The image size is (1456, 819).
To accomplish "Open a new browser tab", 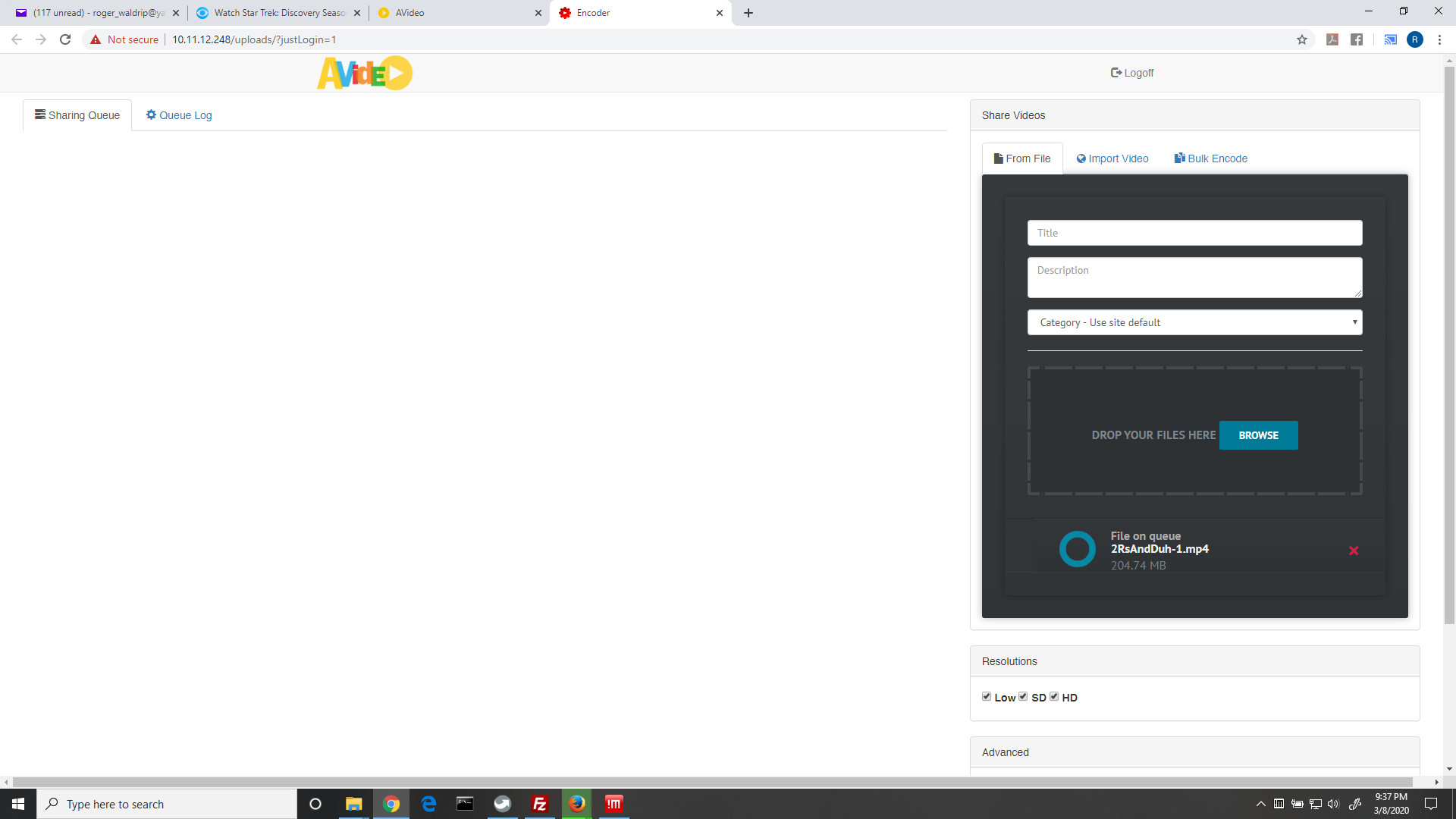I will click(x=748, y=13).
